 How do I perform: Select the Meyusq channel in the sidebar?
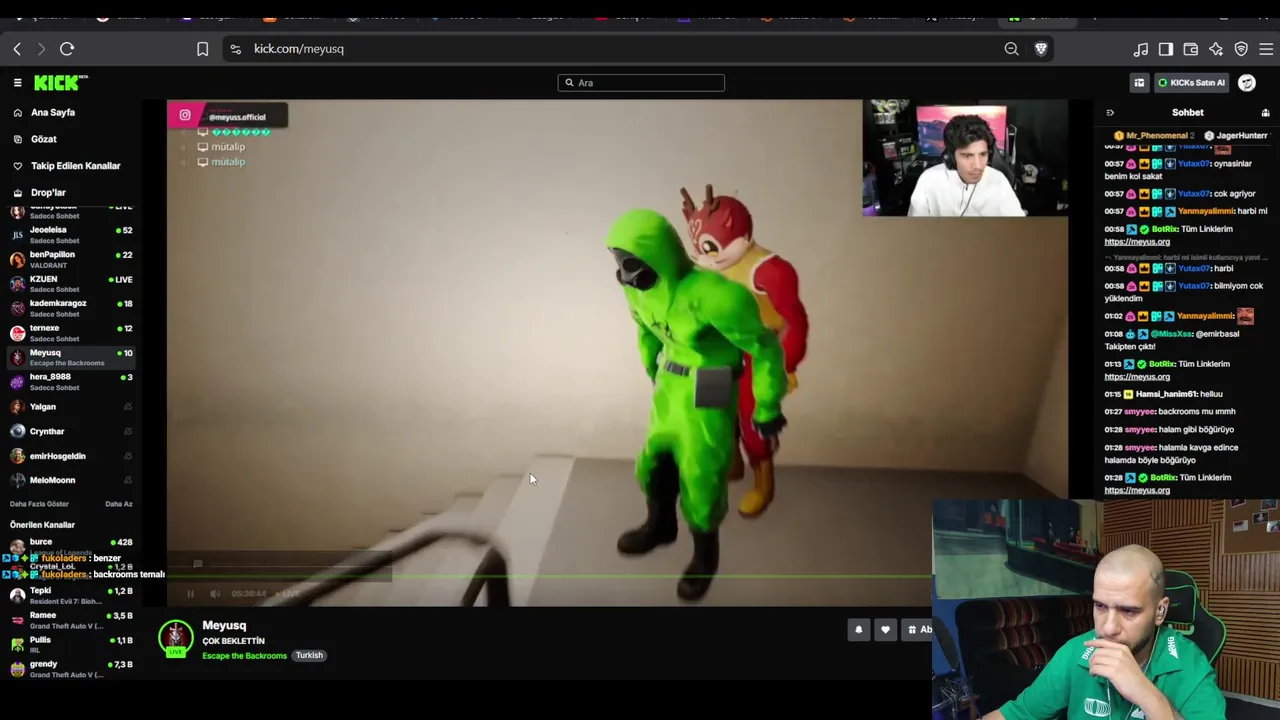pyautogui.click(x=70, y=357)
